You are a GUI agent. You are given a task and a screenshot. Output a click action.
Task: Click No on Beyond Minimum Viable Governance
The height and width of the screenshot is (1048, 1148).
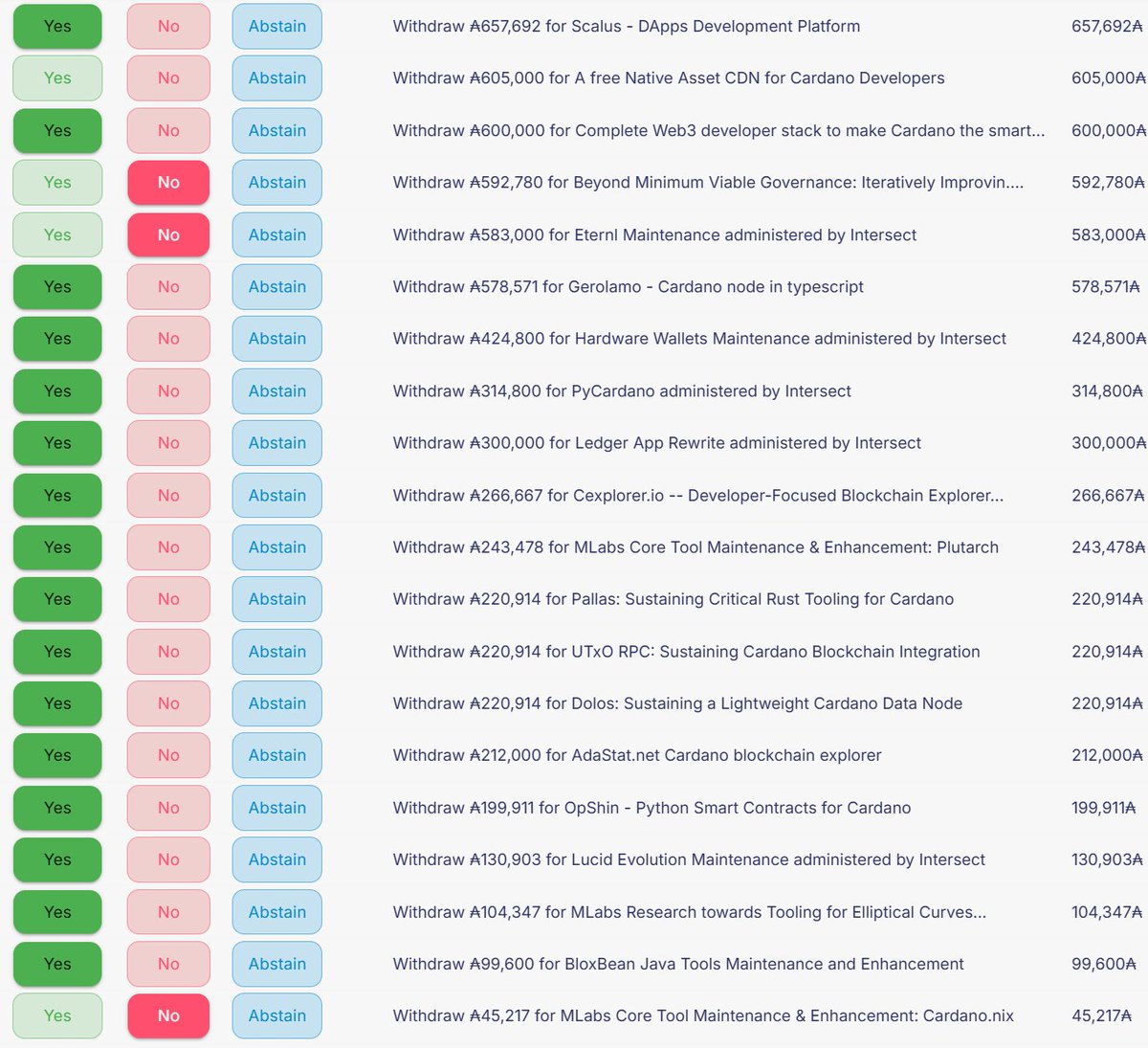[x=168, y=183]
